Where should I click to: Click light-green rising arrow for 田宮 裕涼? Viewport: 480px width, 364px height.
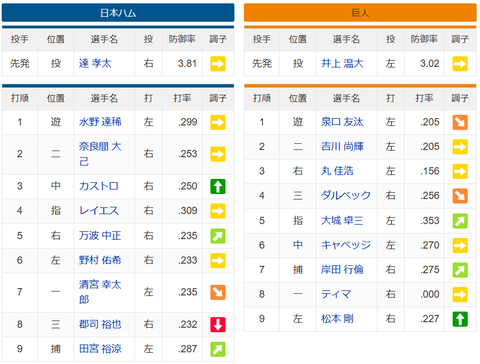click(x=218, y=349)
